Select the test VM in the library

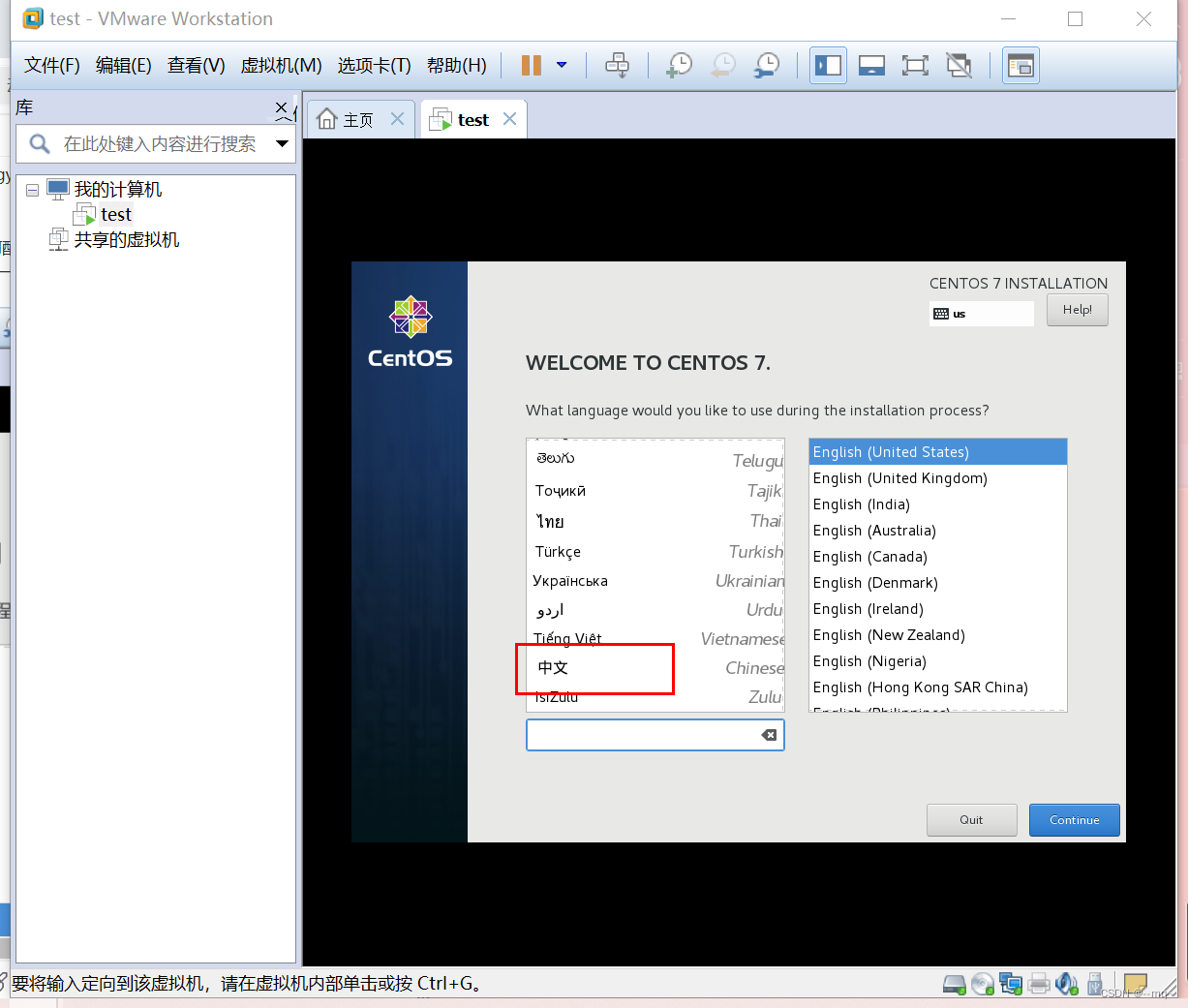tap(115, 214)
